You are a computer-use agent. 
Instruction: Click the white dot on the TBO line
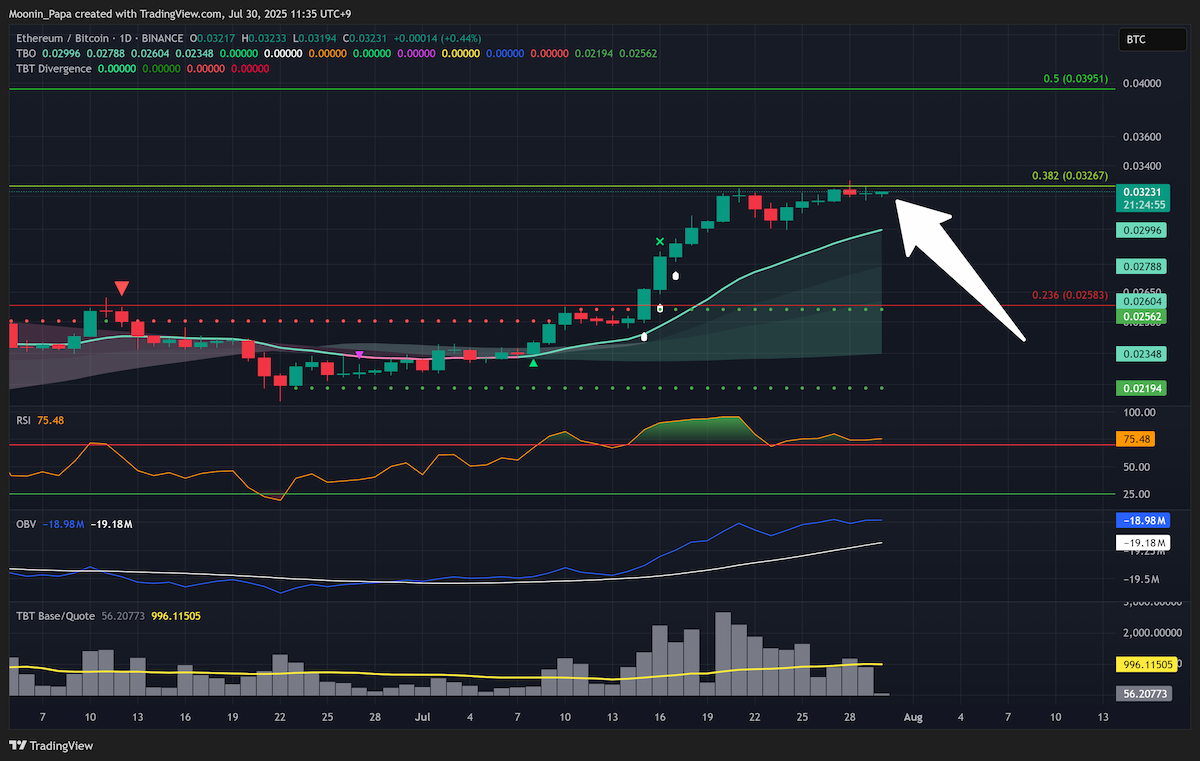coord(644,337)
